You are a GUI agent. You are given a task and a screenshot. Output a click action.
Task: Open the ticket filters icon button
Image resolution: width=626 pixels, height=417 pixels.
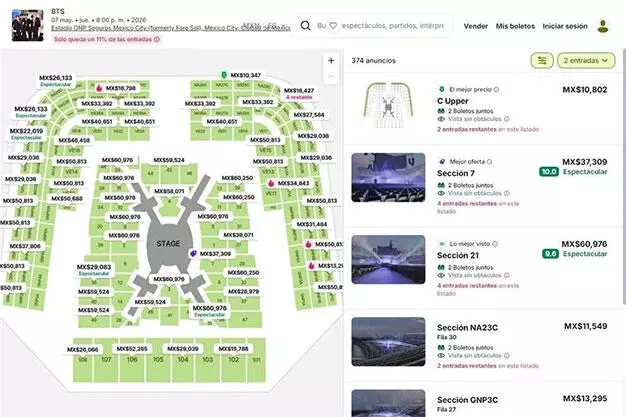tap(543, 61)
